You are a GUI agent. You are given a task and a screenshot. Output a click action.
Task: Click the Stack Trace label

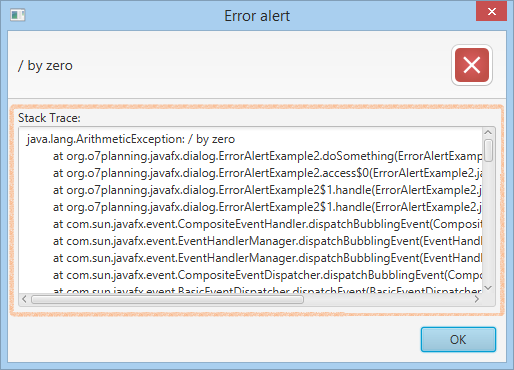click(x=49, y=118)
